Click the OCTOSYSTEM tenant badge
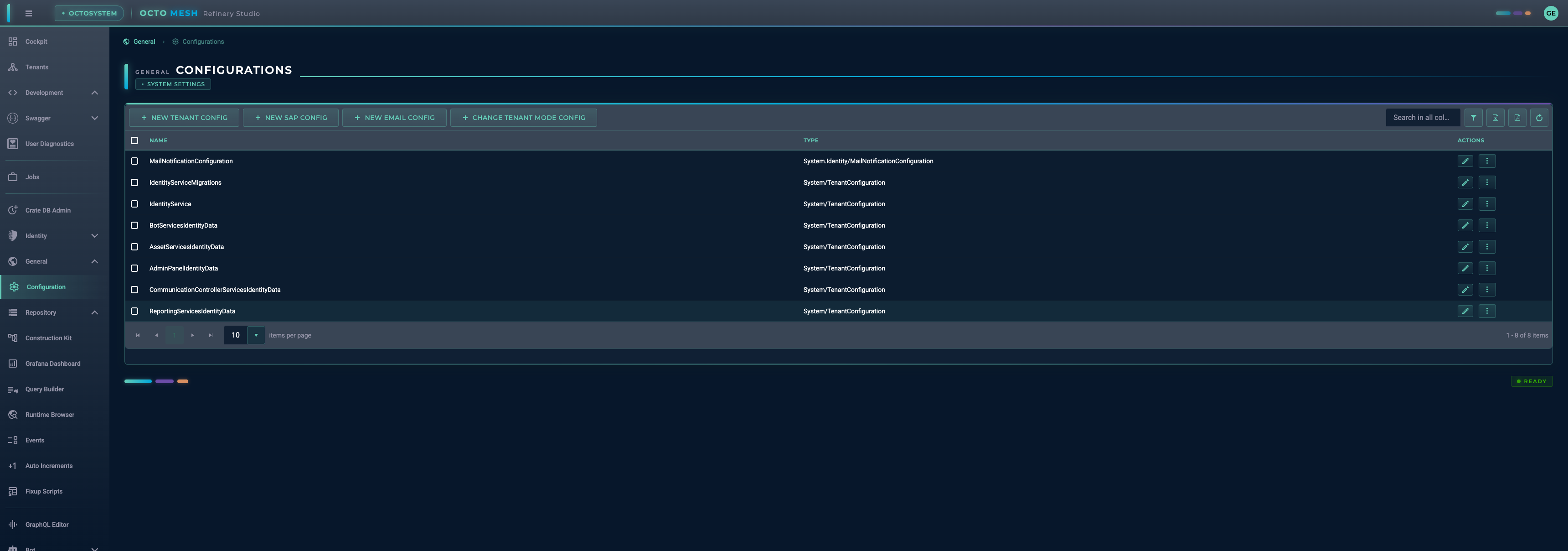Screen dimensions: 1568x551 (89, 13)
